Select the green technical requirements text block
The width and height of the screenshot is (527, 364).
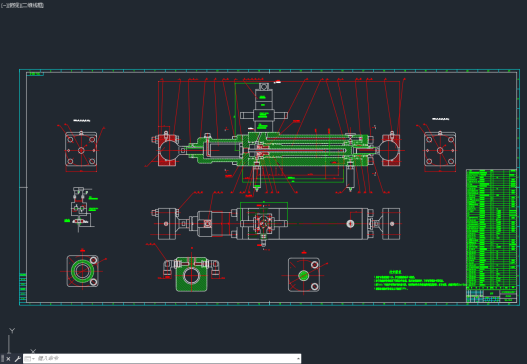[420, 281]
